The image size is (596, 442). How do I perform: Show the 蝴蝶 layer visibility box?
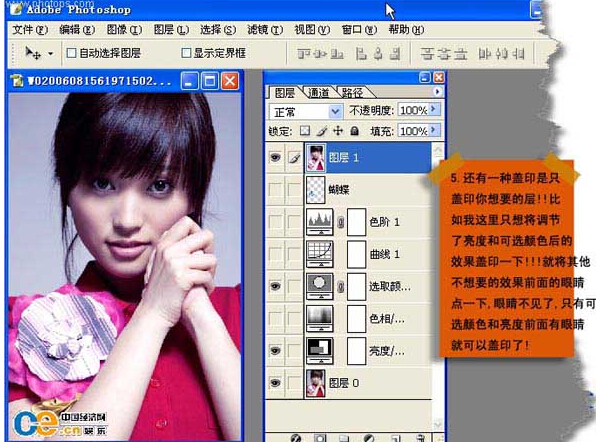coord(275,190)
